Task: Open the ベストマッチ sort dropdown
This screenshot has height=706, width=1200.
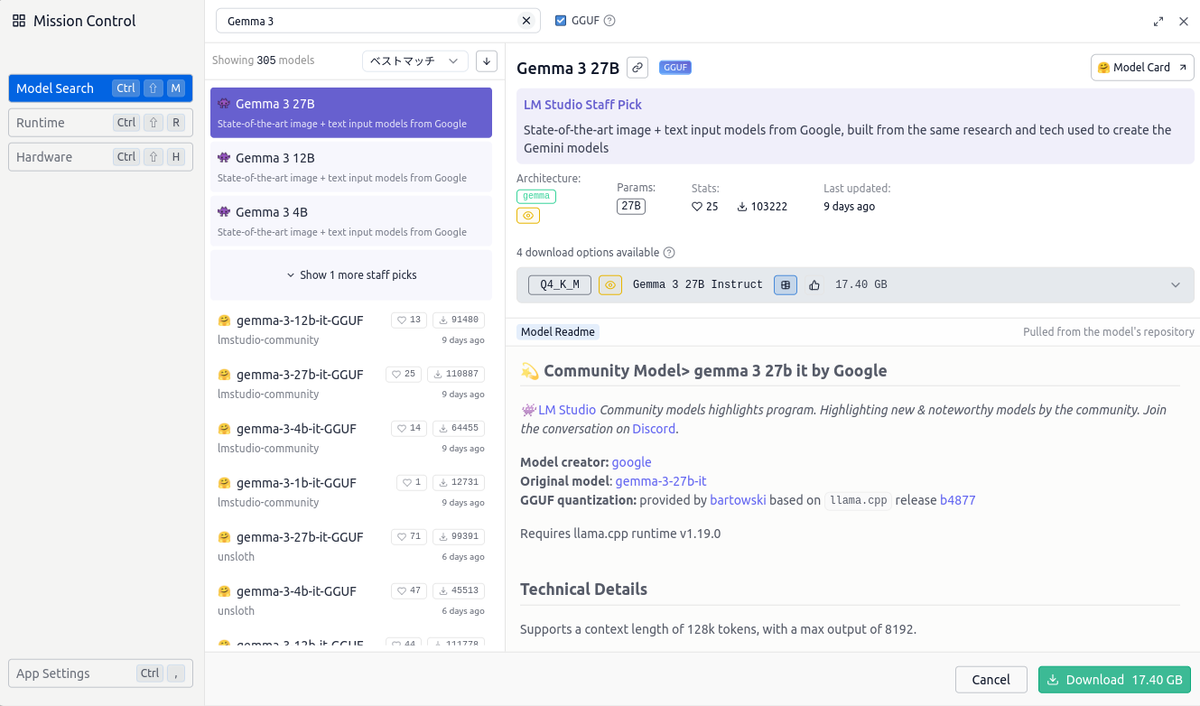Action: pos(415,61)
